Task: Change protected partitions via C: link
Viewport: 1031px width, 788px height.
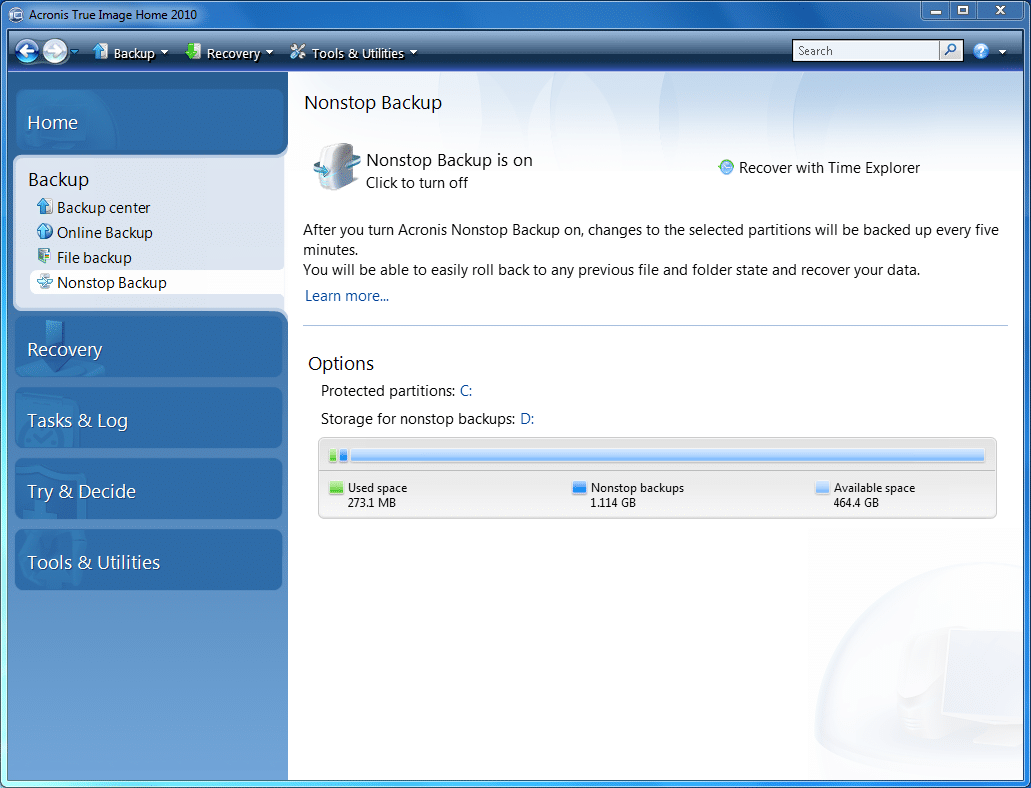Action: [x=466, y=391]
